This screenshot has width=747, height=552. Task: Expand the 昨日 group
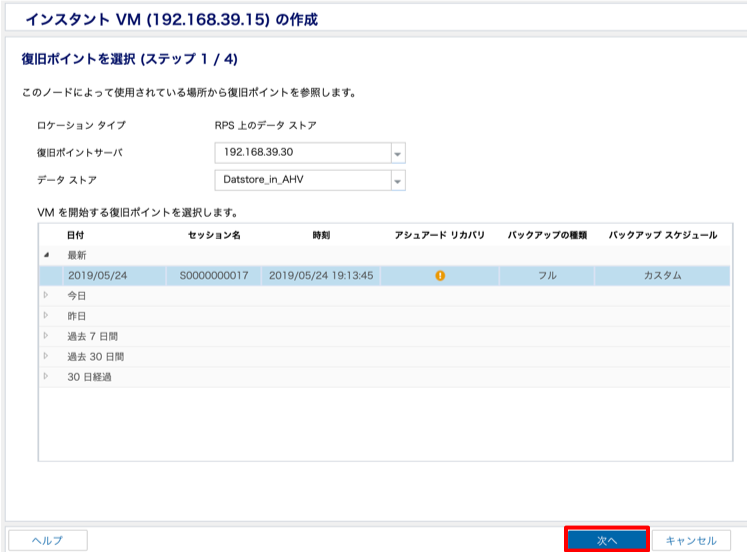46,316
